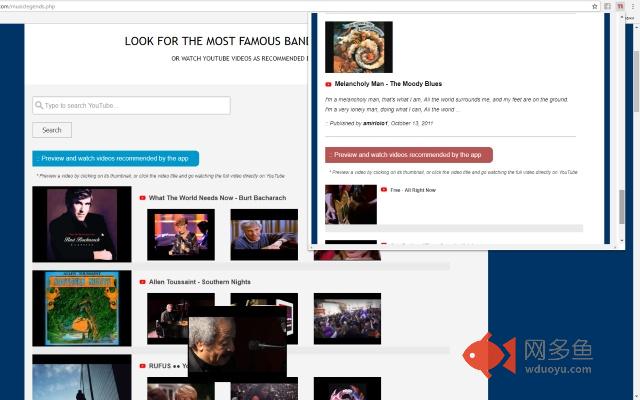
Task: Open the Chrome three-dot menu
Action: tap(633, 6)
